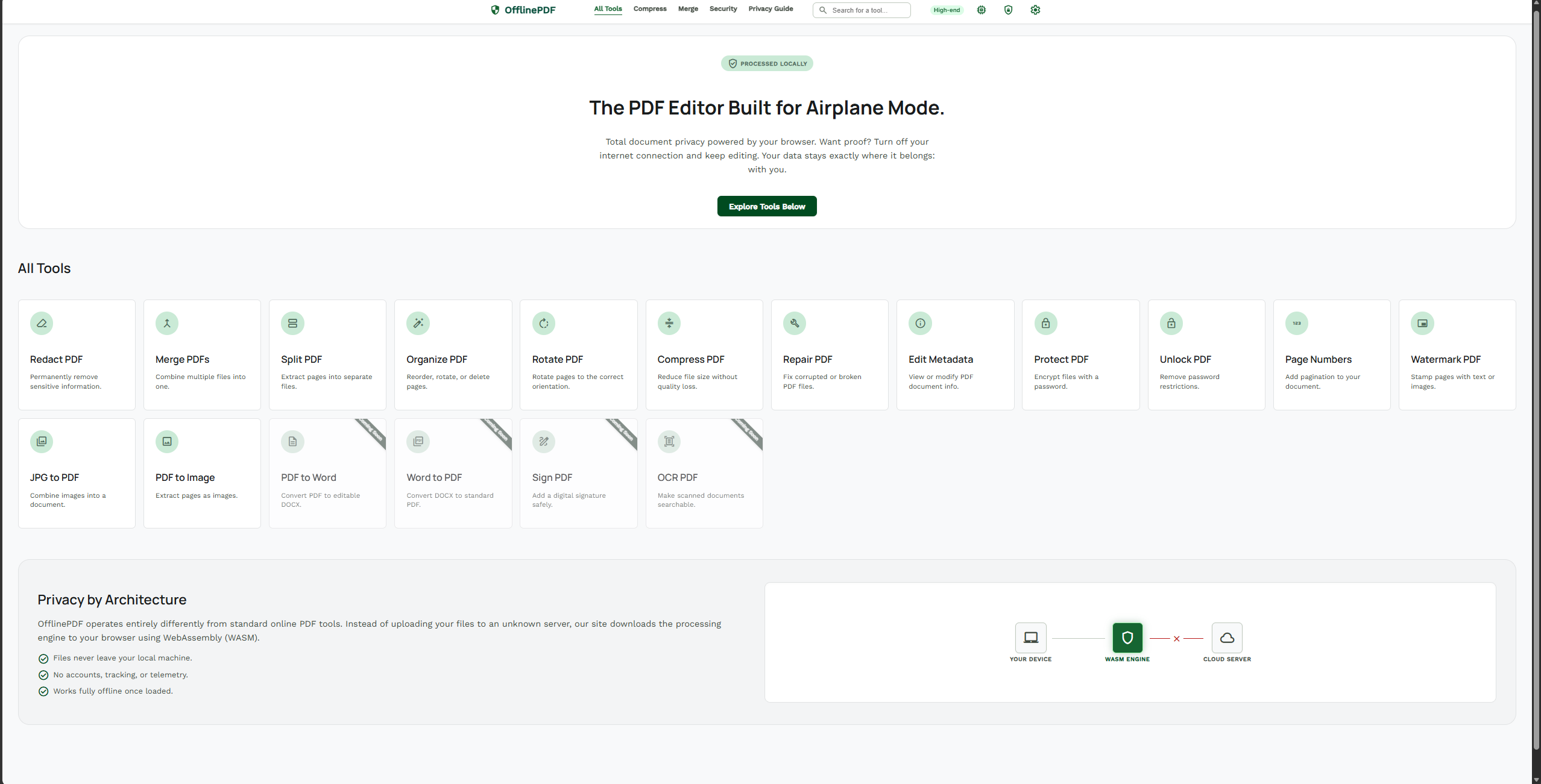
Task: Click the Sign PDF card title
Action: click(x=552, y=477)
